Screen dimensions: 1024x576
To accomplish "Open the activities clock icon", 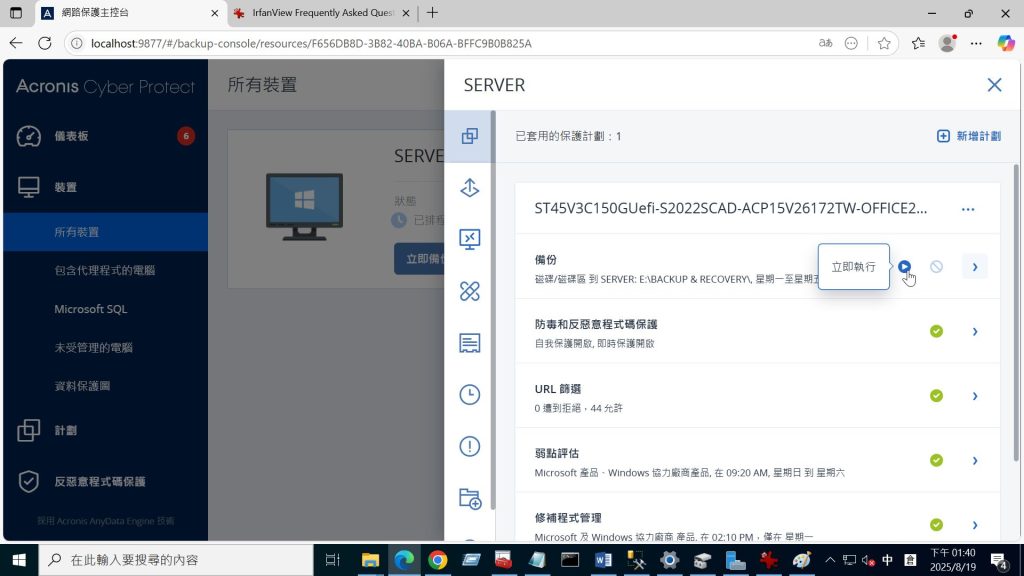I will click(x=470, y=394).
